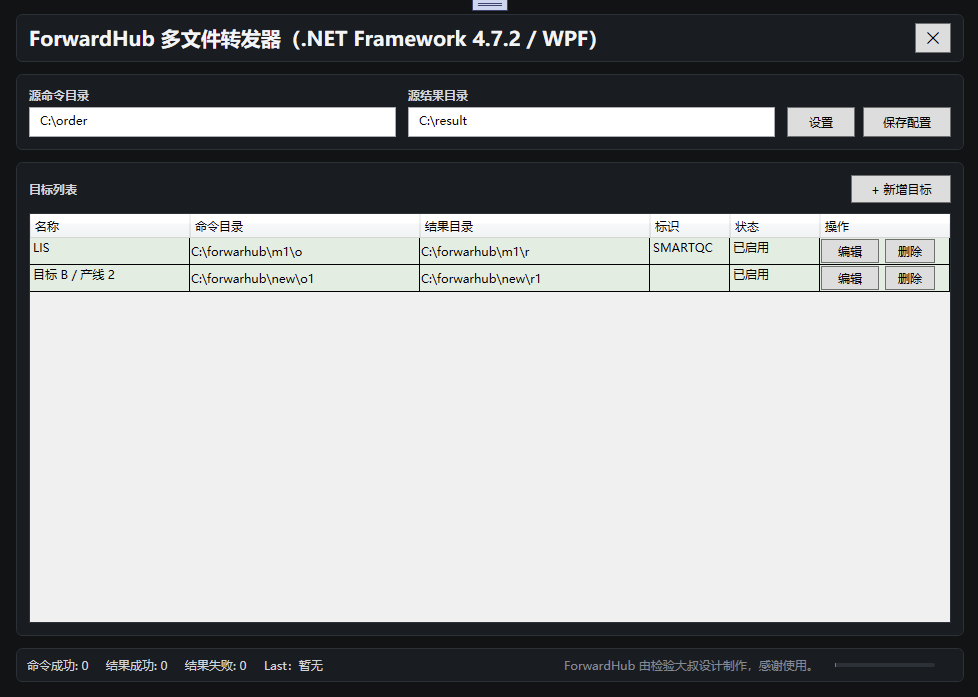The width and height of the screenshot is (978, 697).
Task: Click + 新增目标 to add a new target
Action: pos(899,188)
